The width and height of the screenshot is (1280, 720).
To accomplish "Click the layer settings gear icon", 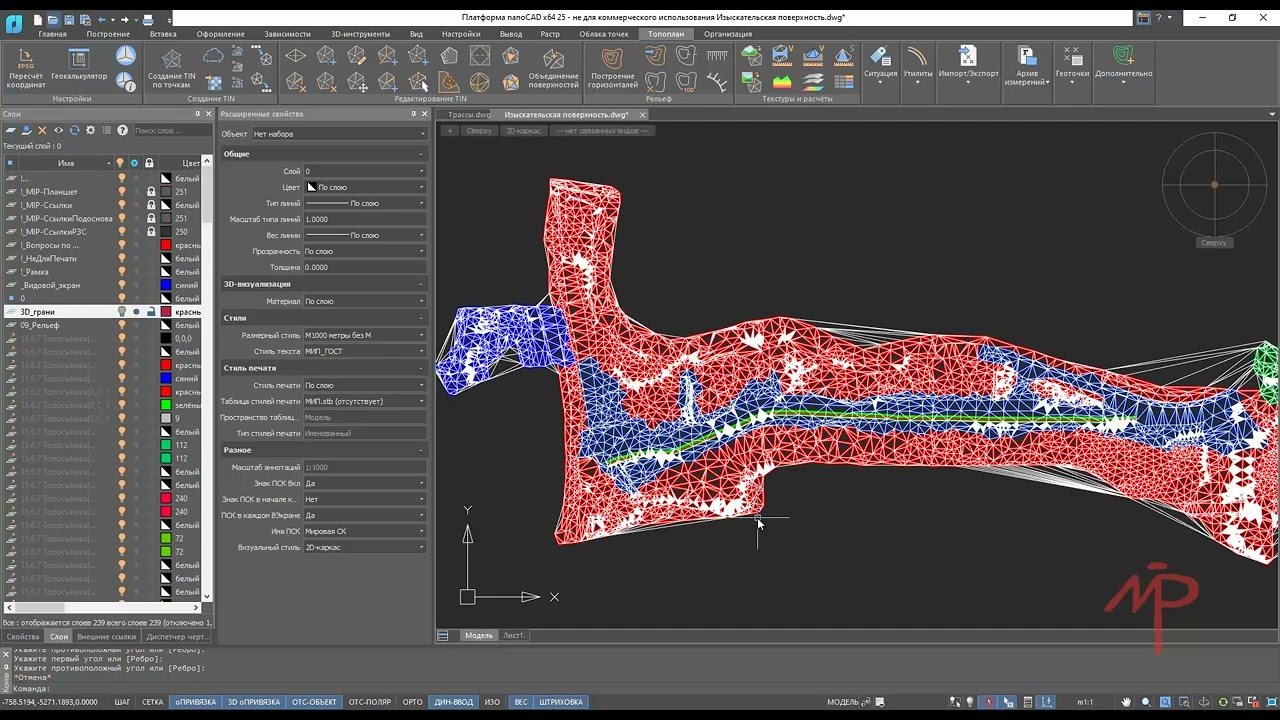I will tap(91, 130).
